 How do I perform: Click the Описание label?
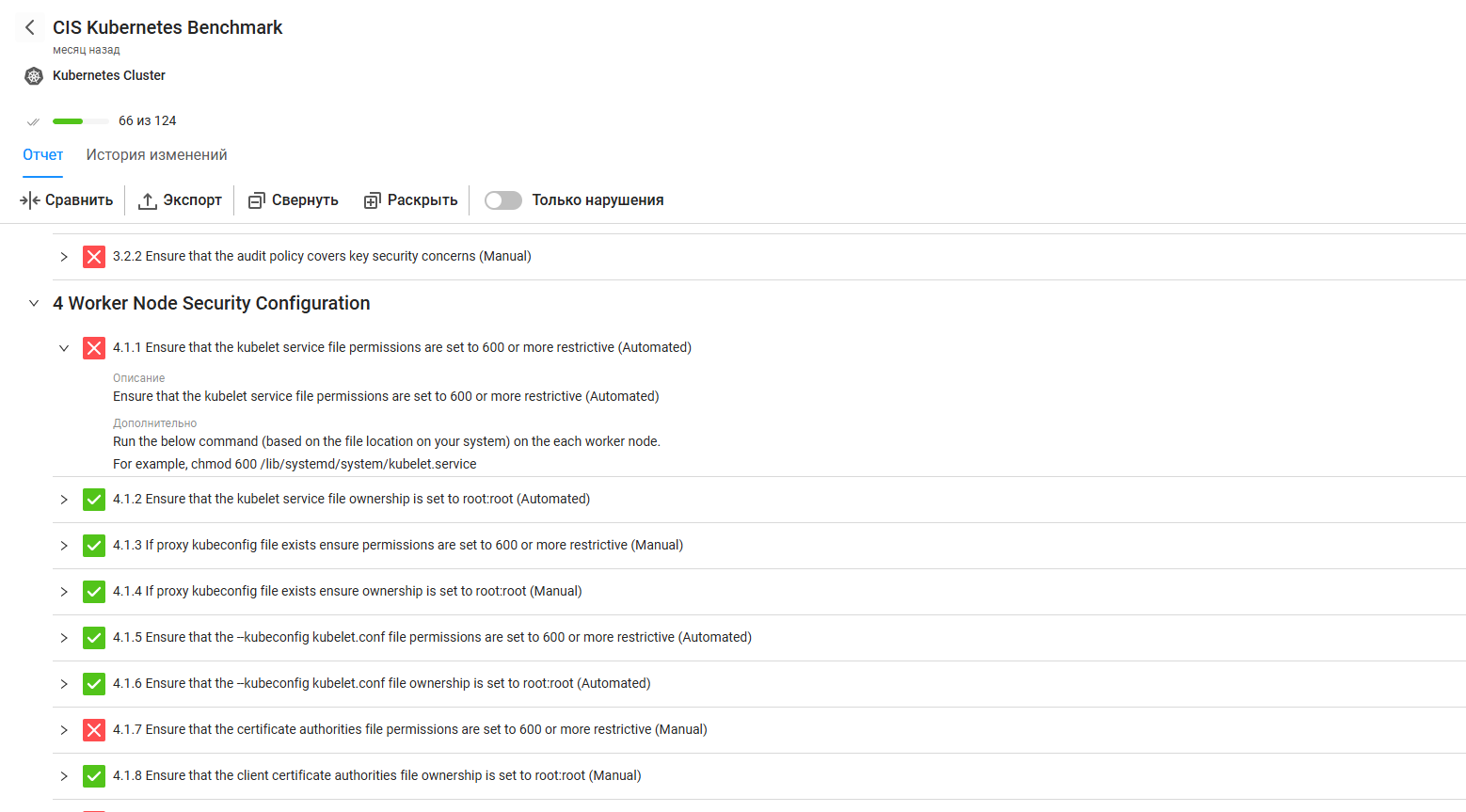(x=139, y=378)
